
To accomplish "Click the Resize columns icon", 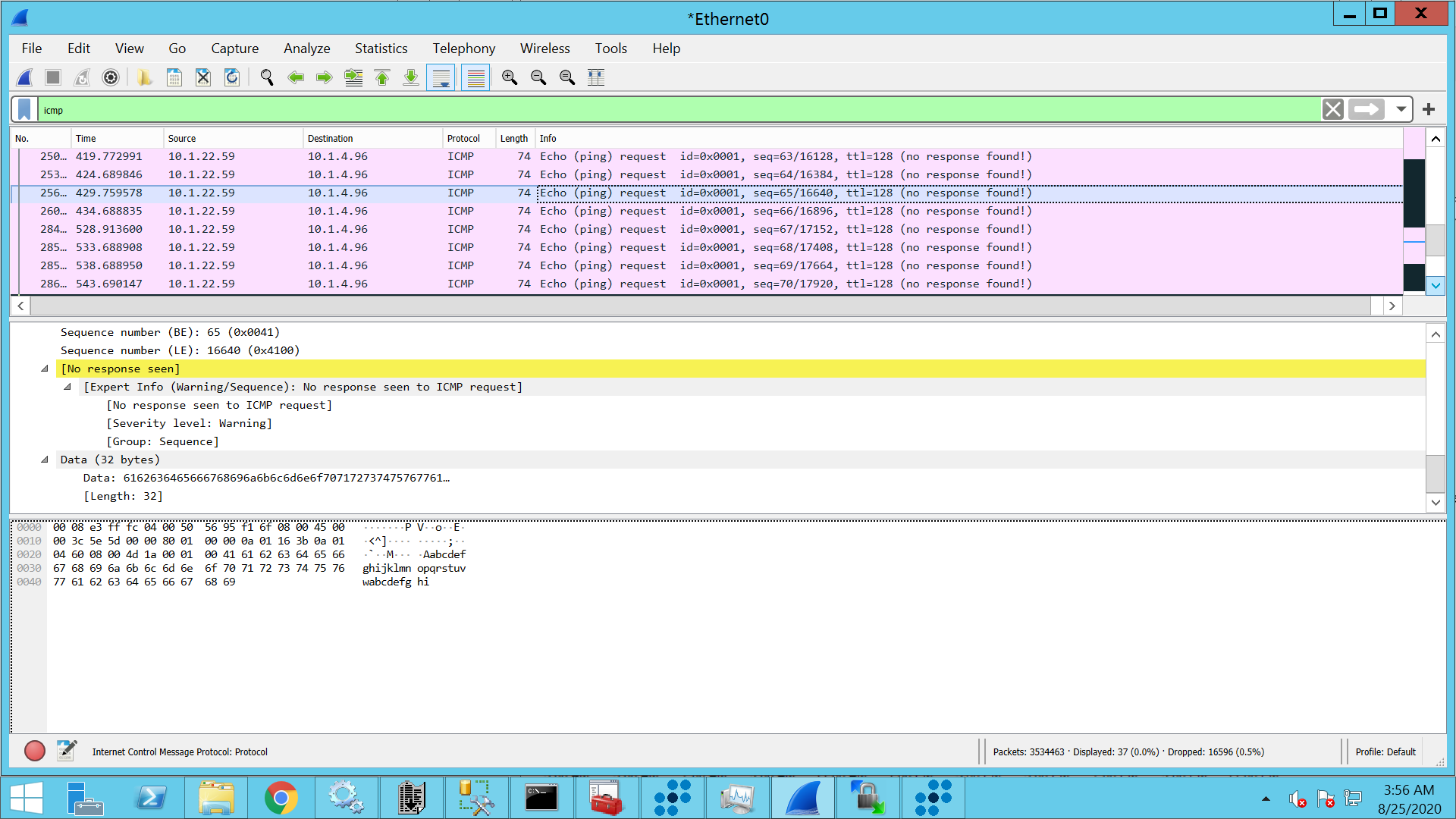I will [x=596, y=77].
